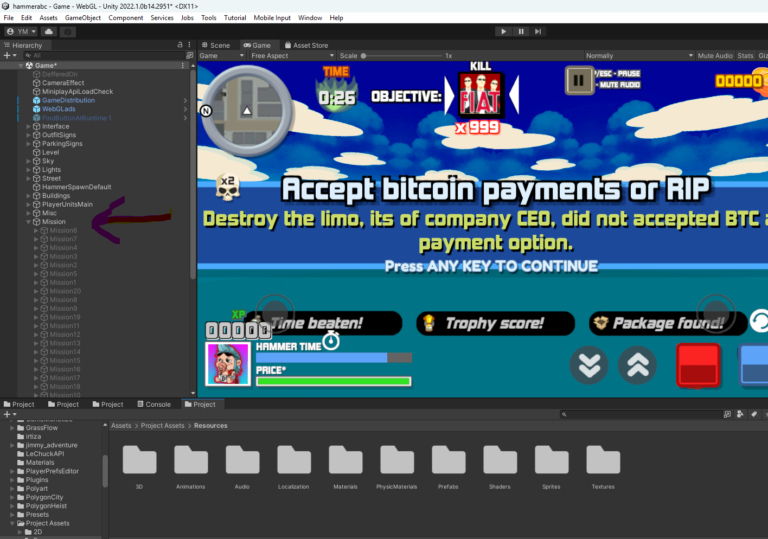Click the in-game pause button

tap(579, 80)
